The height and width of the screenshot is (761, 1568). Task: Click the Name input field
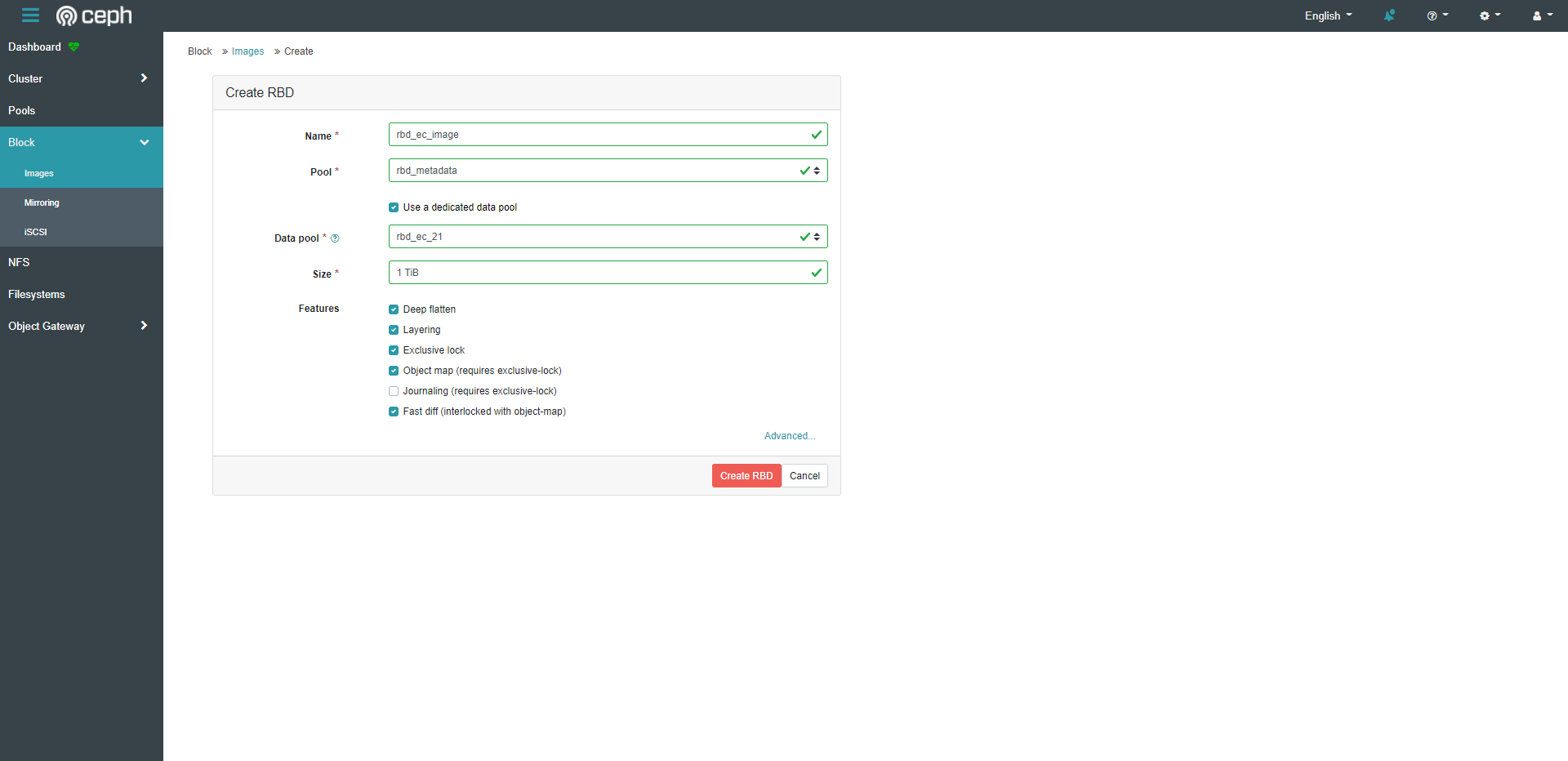point(608,135)
